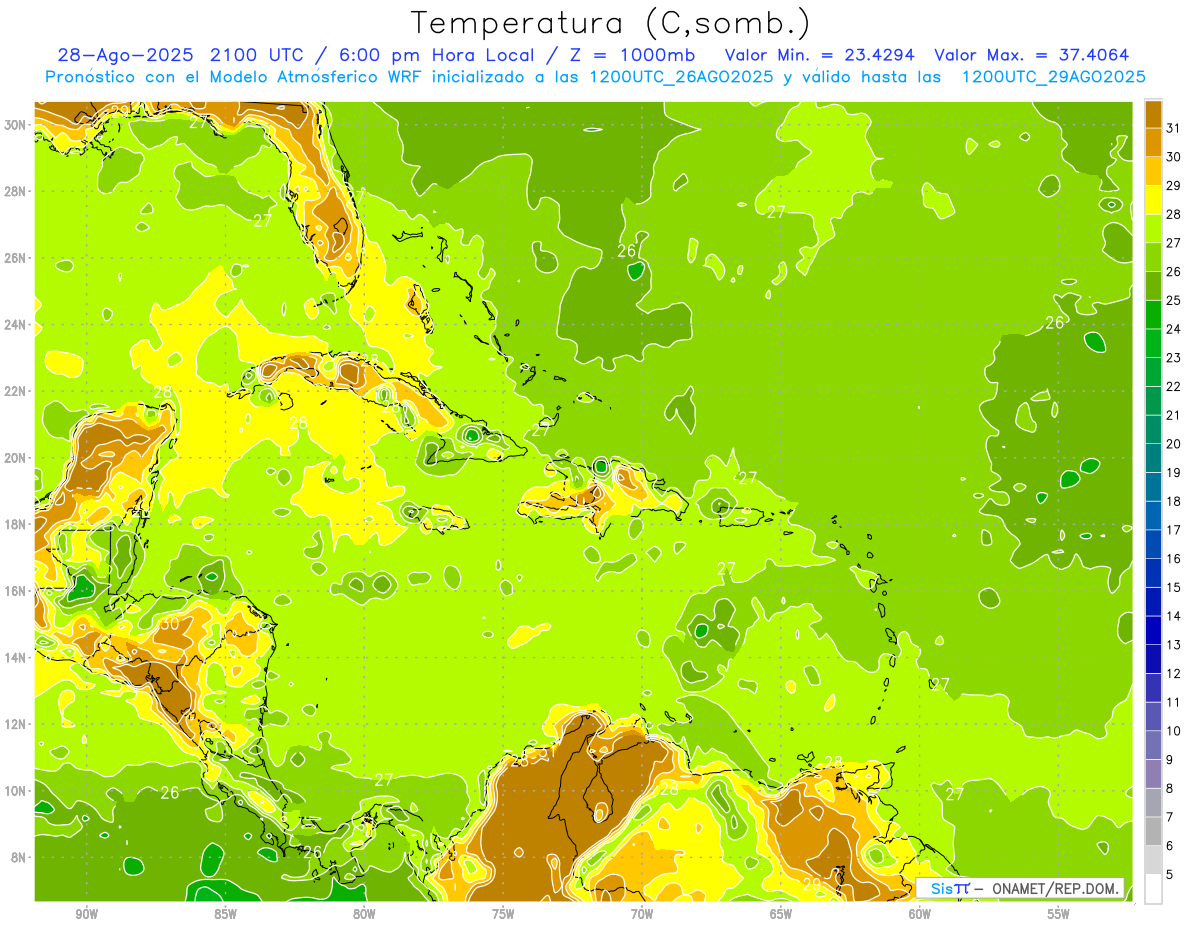The image size is (1200, 927).
Task: Click the "SisTT" logo text
Action: pos(949,888)
